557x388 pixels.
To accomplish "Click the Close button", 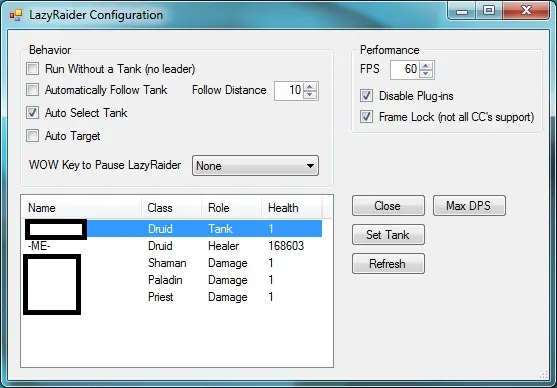I will pos(388,205).
